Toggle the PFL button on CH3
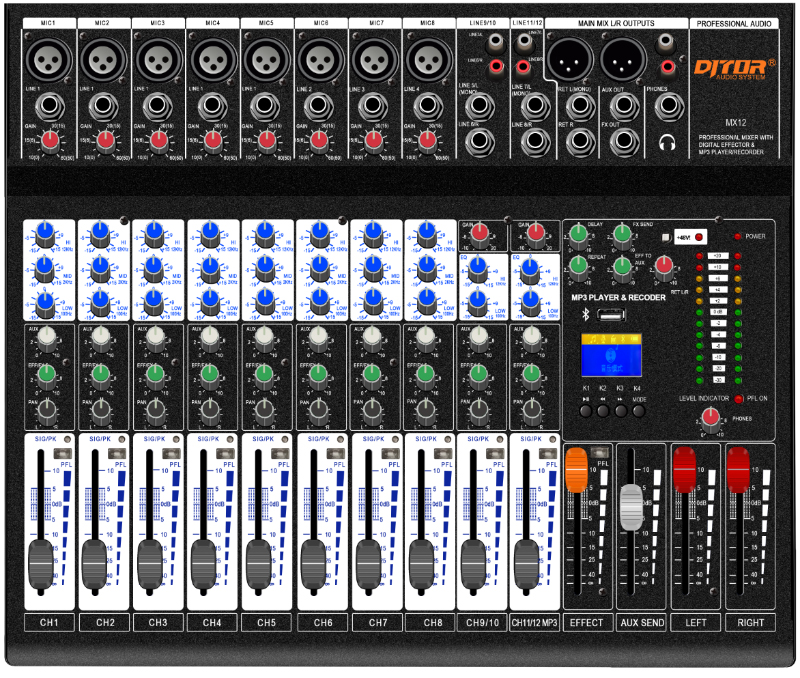 click(x=171, y=453)
